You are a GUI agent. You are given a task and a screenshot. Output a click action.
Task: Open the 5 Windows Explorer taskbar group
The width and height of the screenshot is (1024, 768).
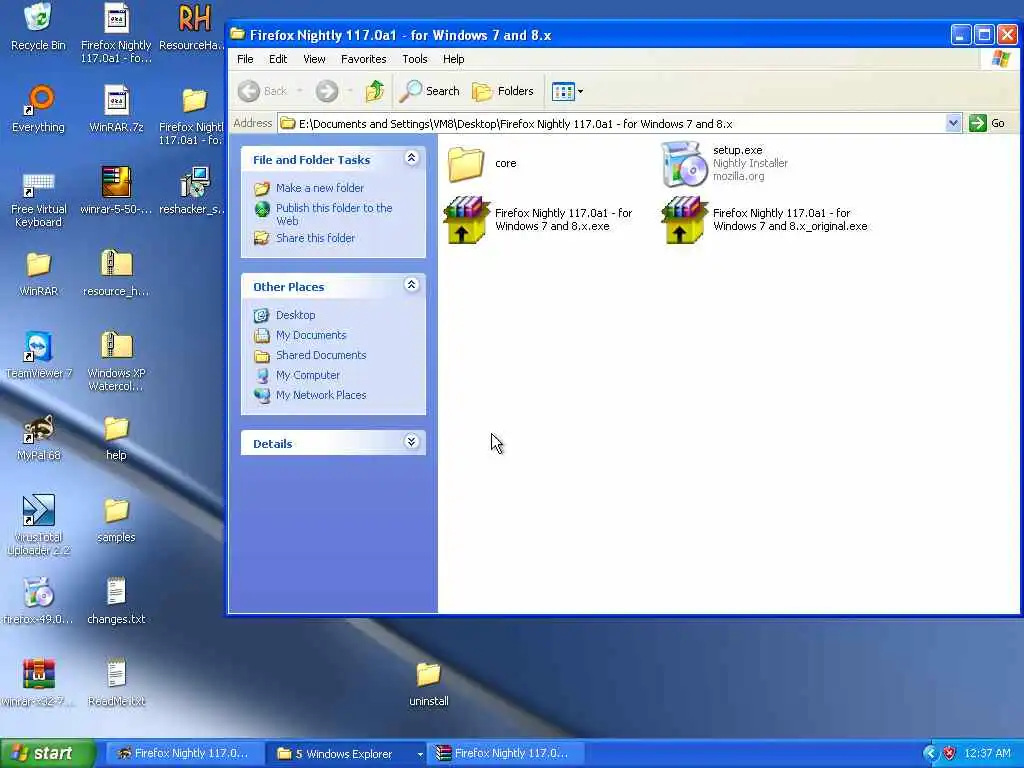pyautogui.click(x=347, y=754)
